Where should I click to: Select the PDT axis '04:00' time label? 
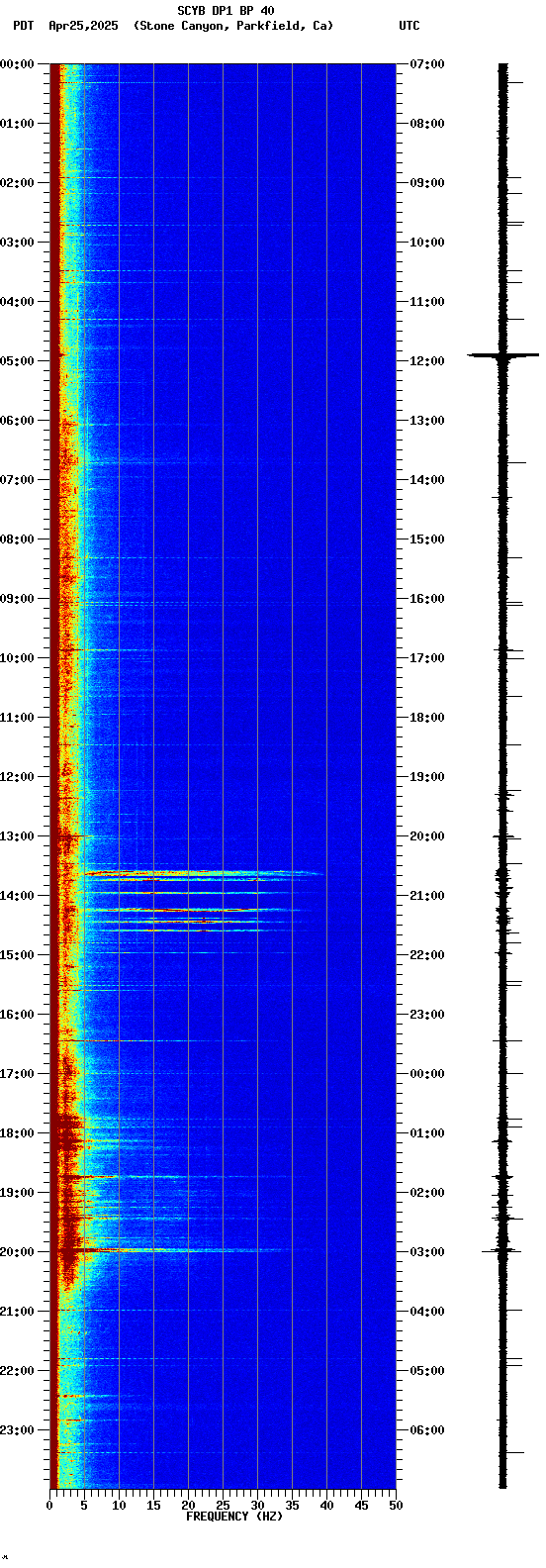coord(17,302)
